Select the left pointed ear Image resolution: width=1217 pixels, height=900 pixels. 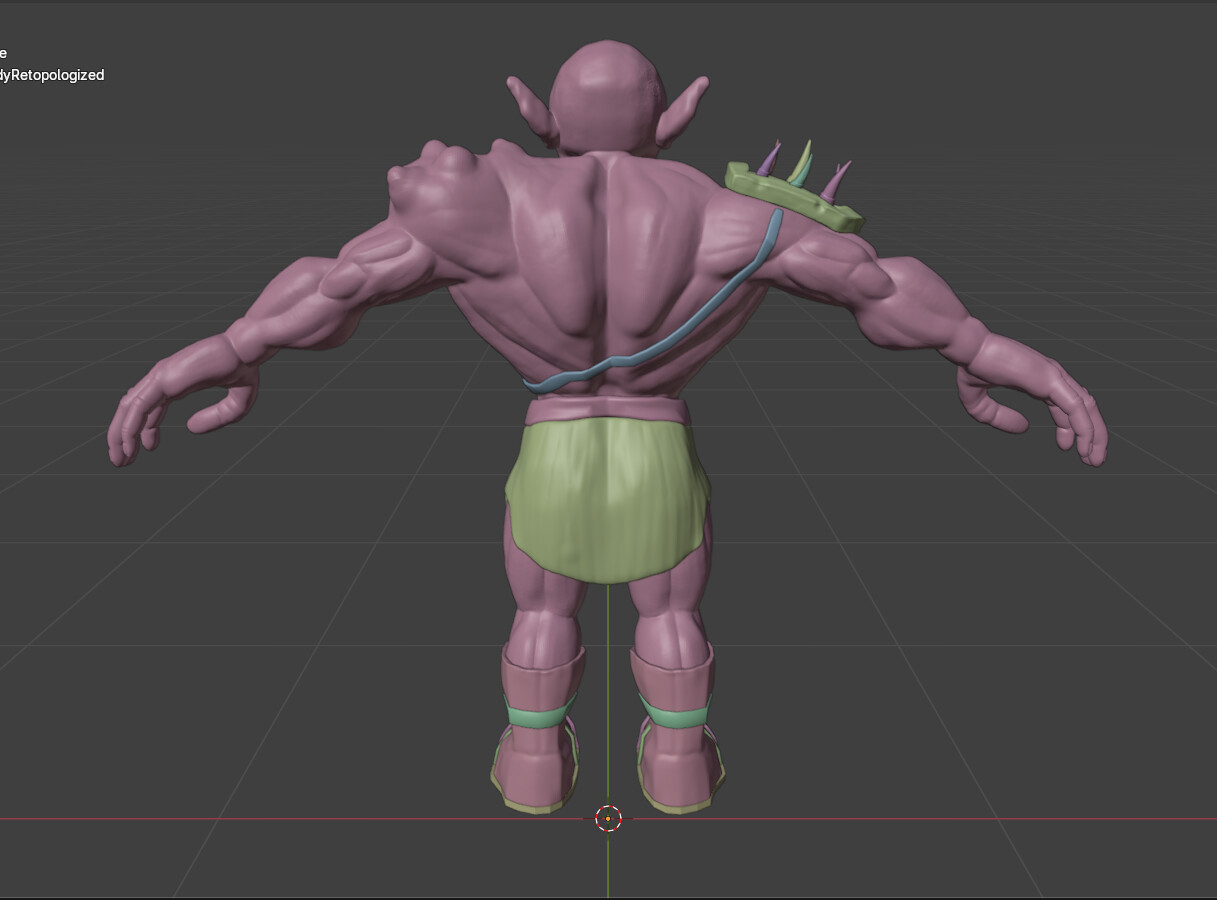coord(534,108)
